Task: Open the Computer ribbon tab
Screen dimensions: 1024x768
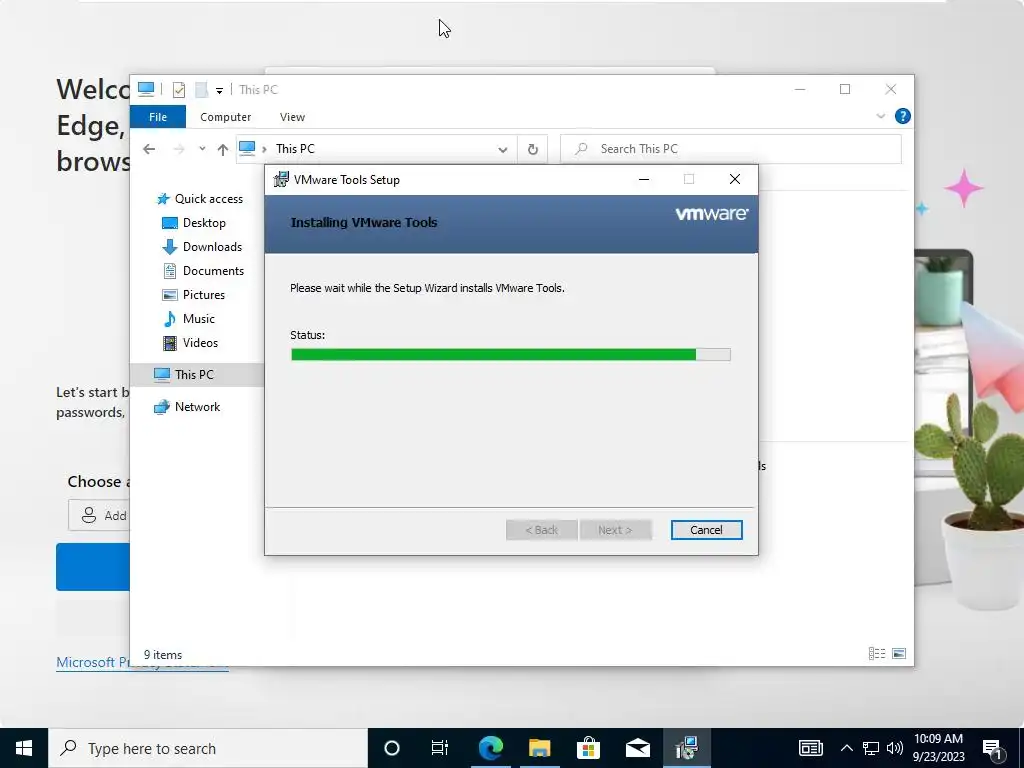Action: (225, 117)
